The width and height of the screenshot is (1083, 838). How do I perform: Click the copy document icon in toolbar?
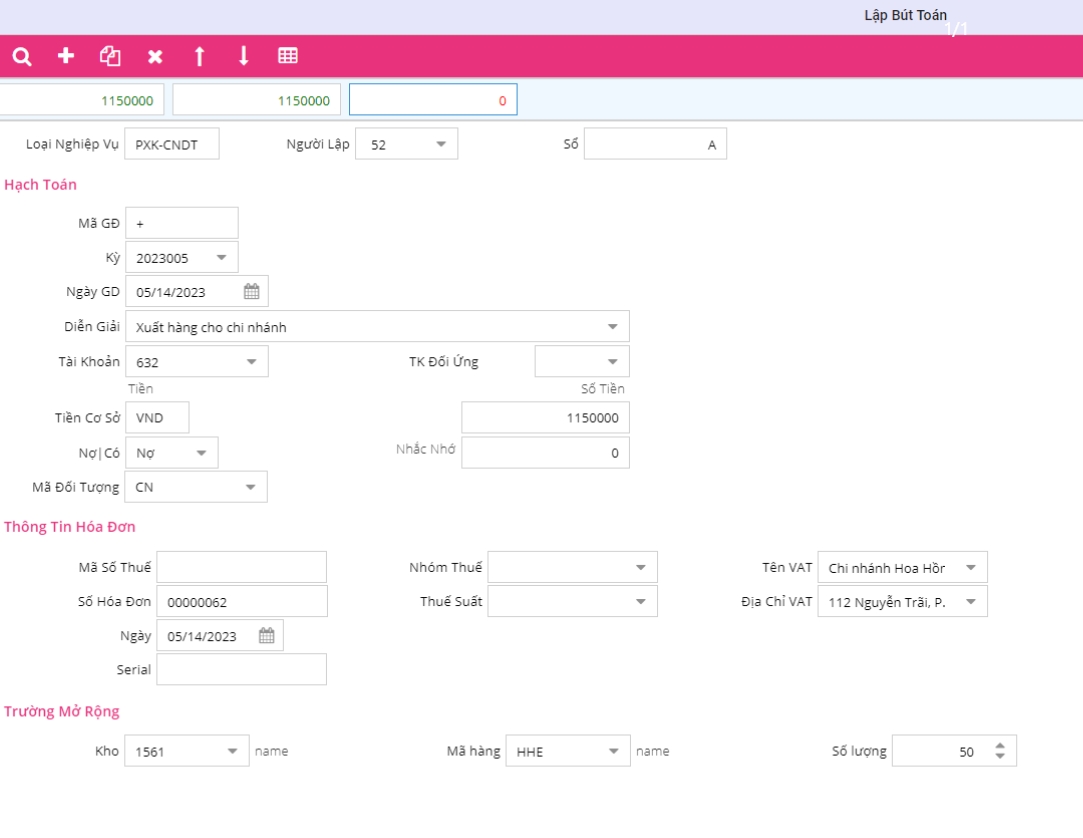pyautogui.click(x=110, y=56)
